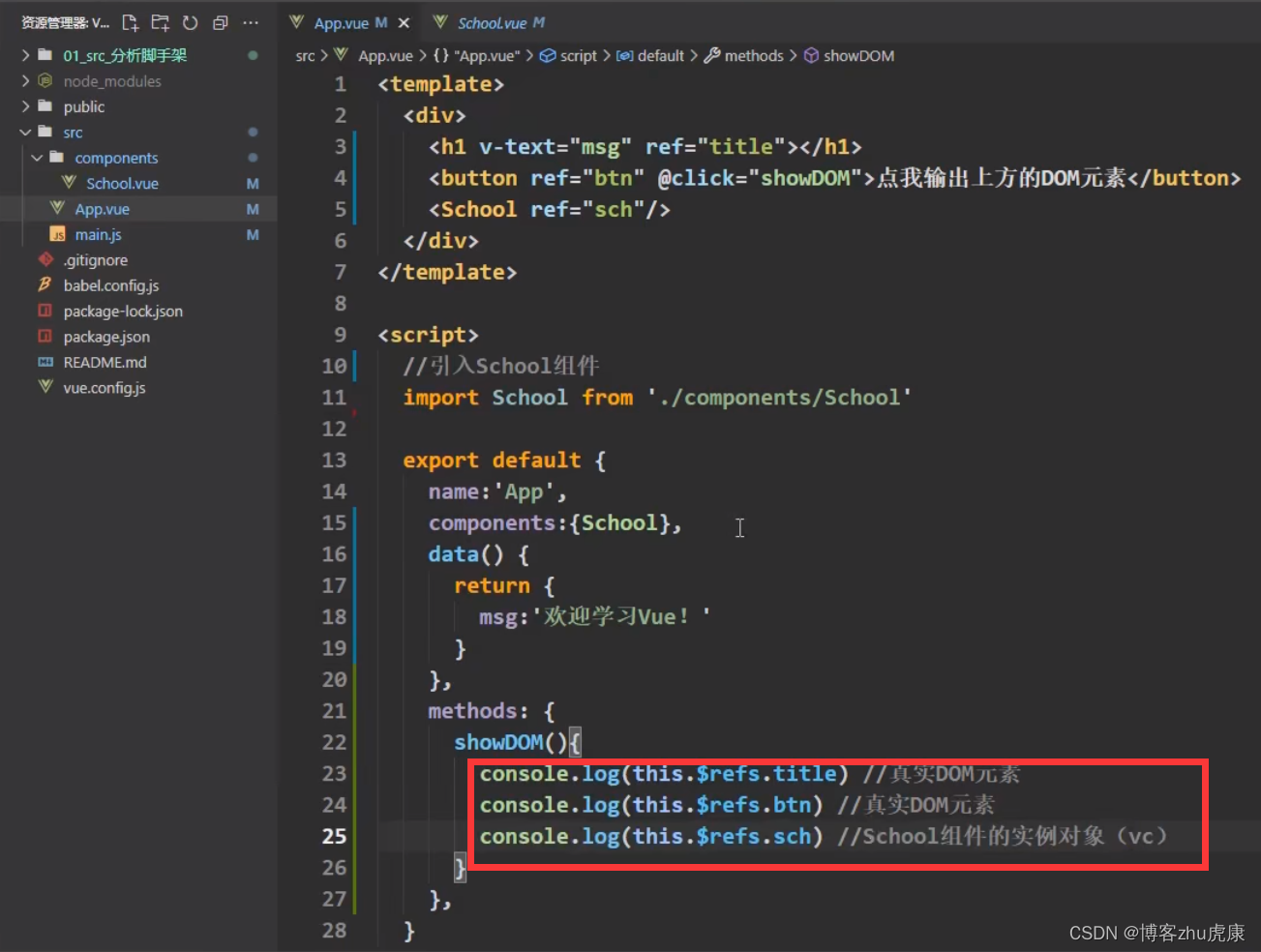Click the <School ref="sch"/> code line

click(550, 210)
